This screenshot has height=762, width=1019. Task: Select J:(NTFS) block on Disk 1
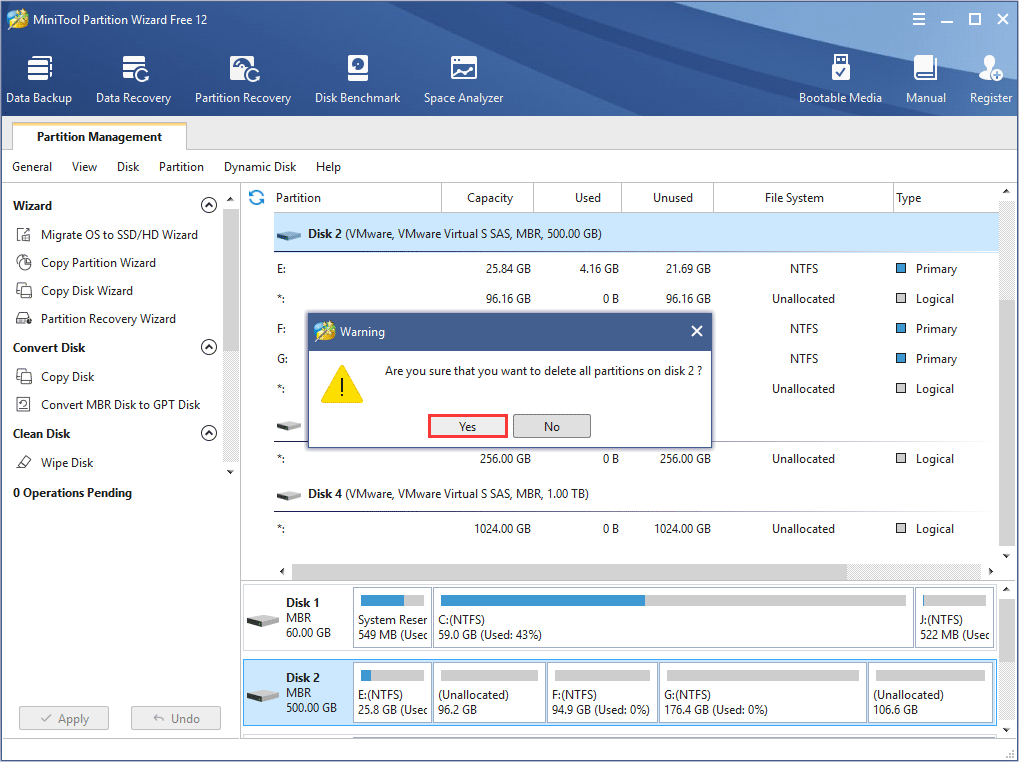point(955,618)
